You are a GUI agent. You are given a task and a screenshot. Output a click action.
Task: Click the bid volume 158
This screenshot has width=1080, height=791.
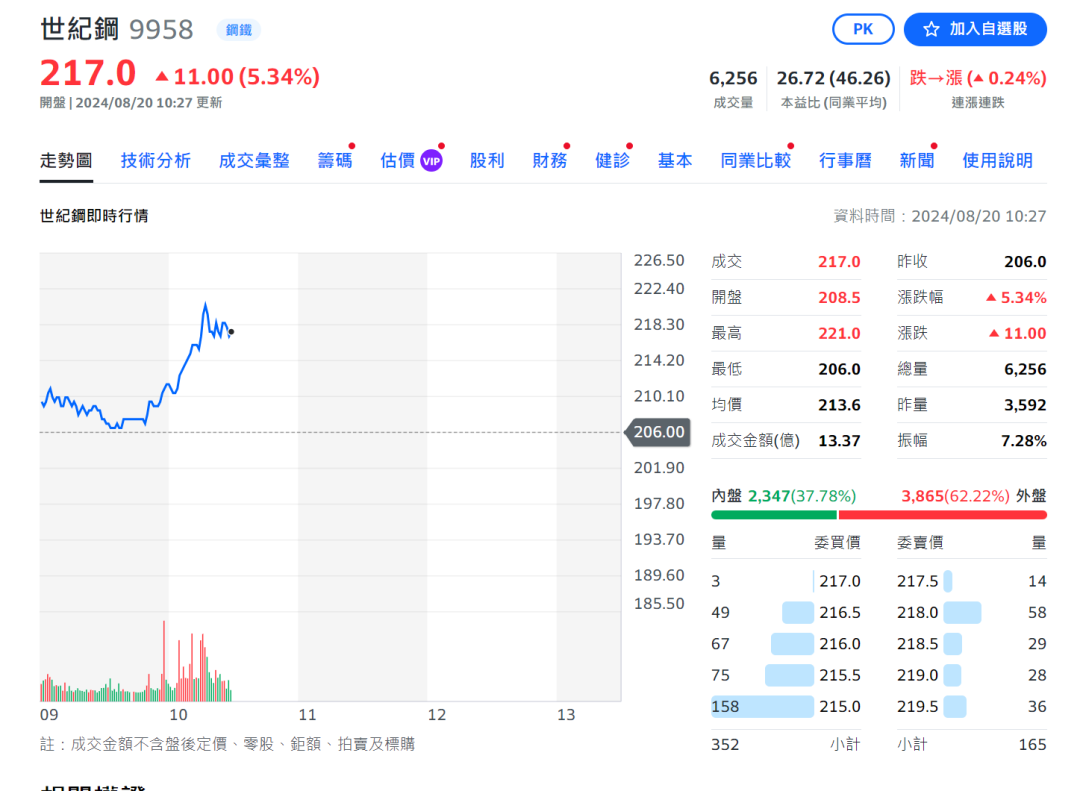click(x=725, y=707)
